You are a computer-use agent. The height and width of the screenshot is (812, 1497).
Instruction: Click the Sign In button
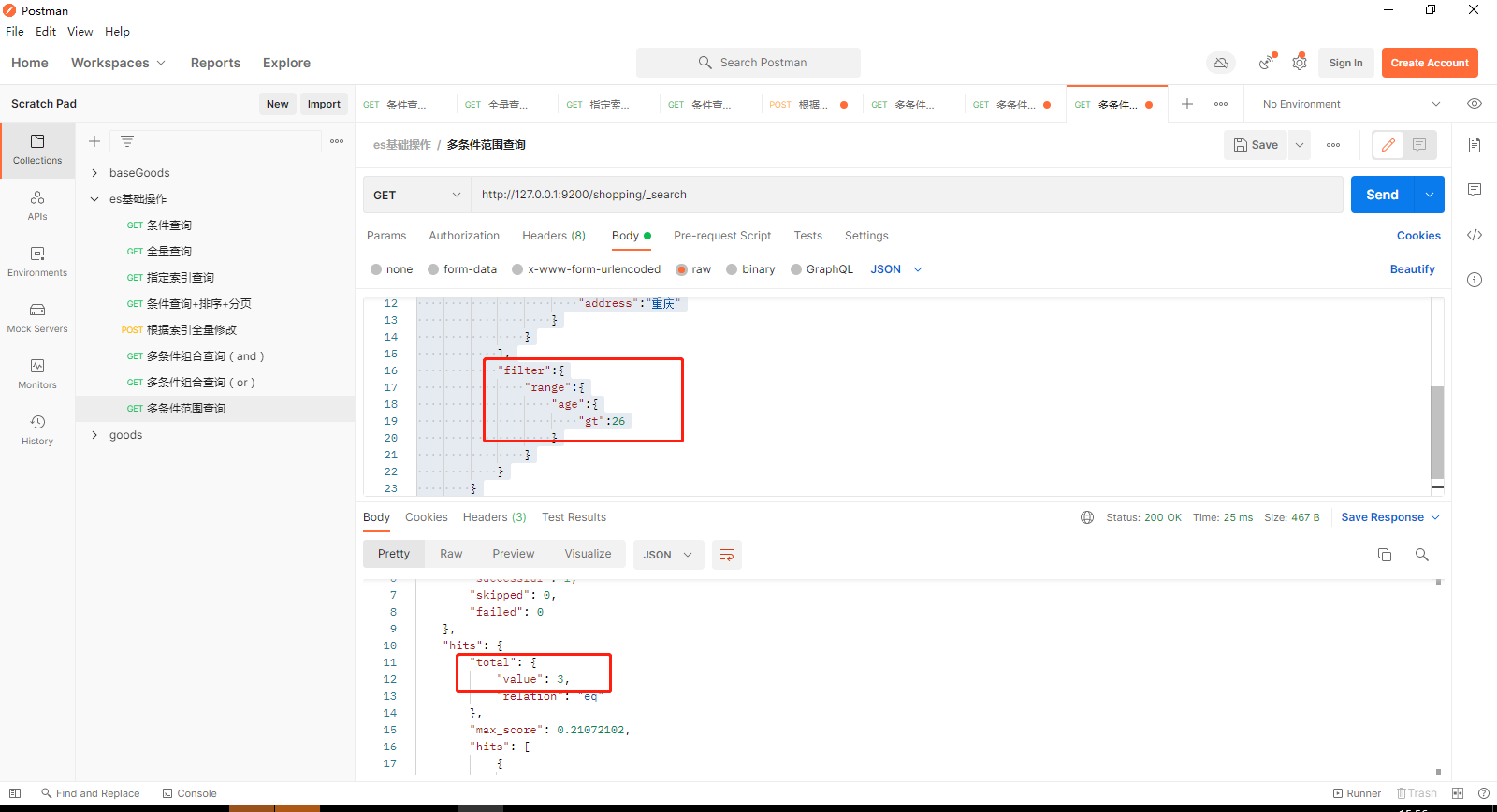coord(1345,63)
